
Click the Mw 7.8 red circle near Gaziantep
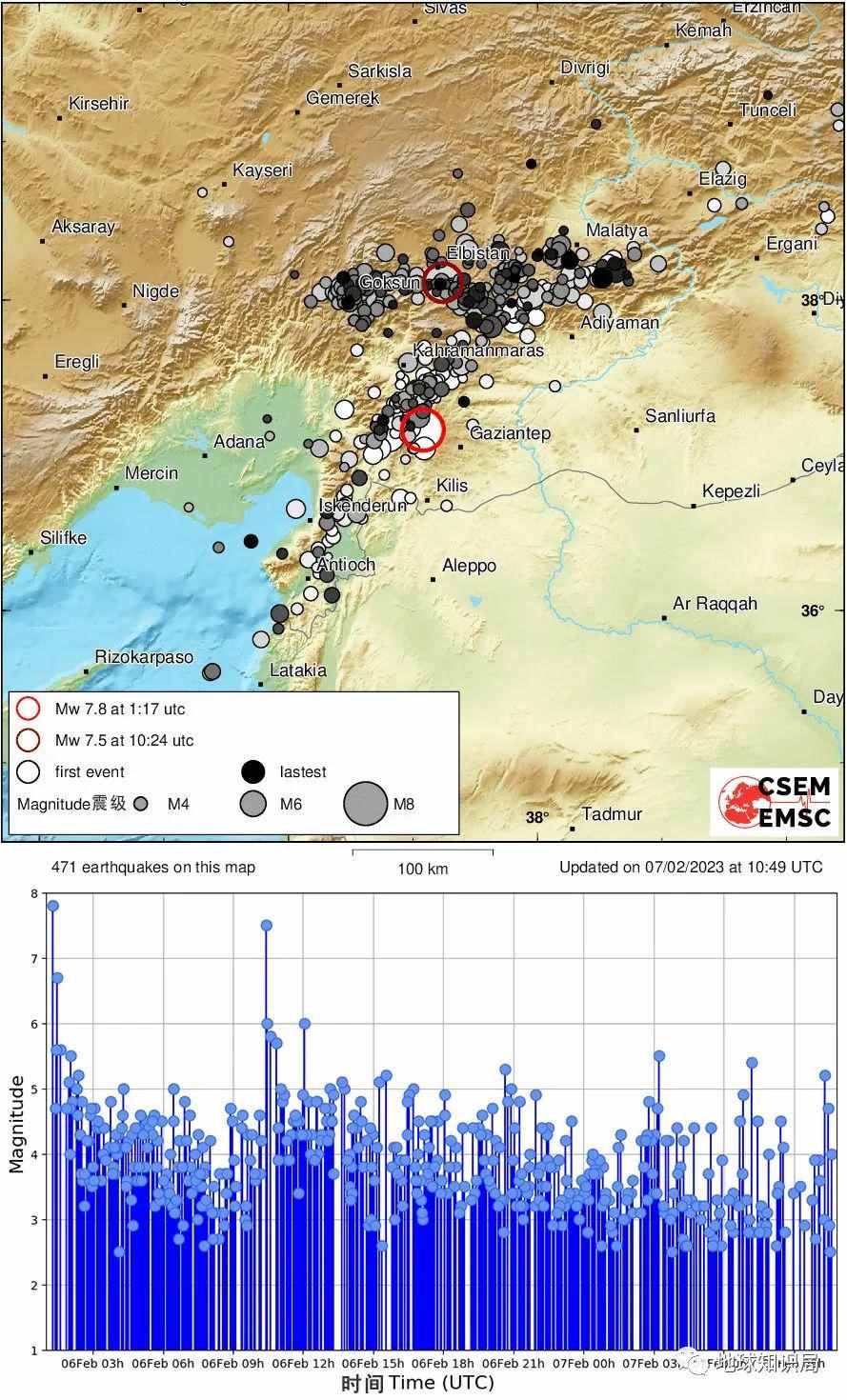[x=422, y=429]
